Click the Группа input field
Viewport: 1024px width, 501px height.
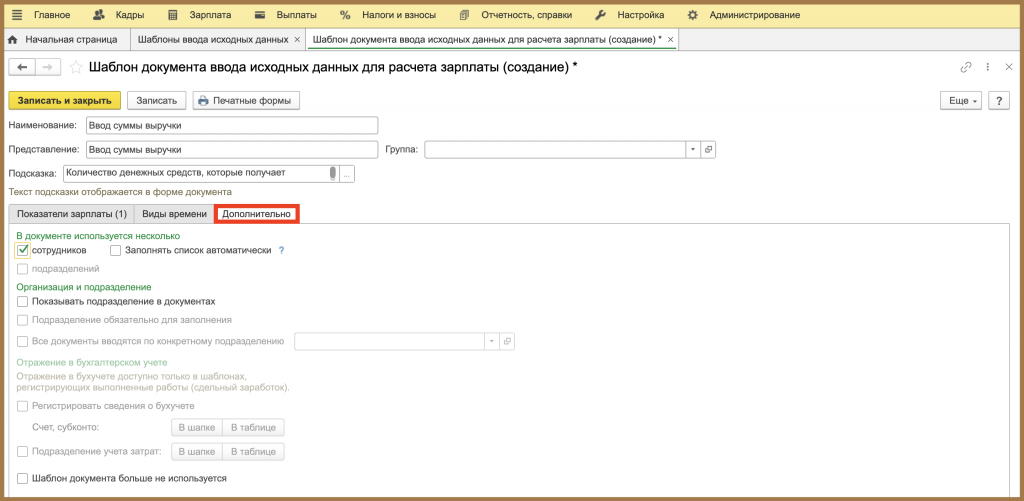[x=555, y=150]
